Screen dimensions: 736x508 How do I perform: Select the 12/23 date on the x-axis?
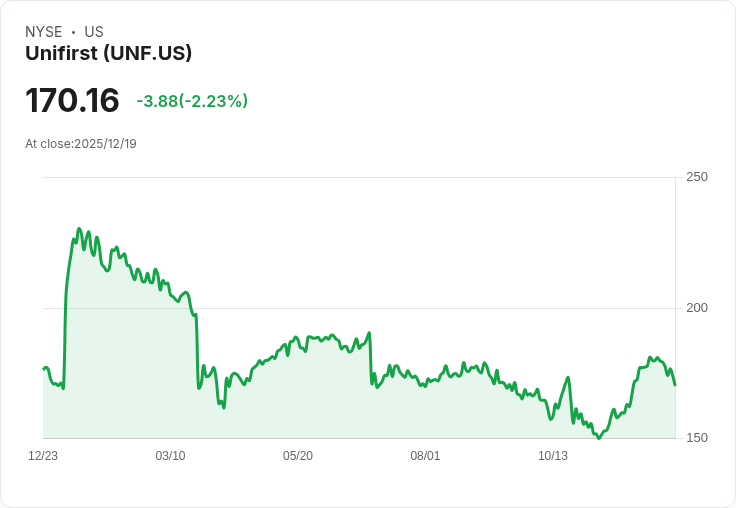pyautogui.click(x=43, y=456)
